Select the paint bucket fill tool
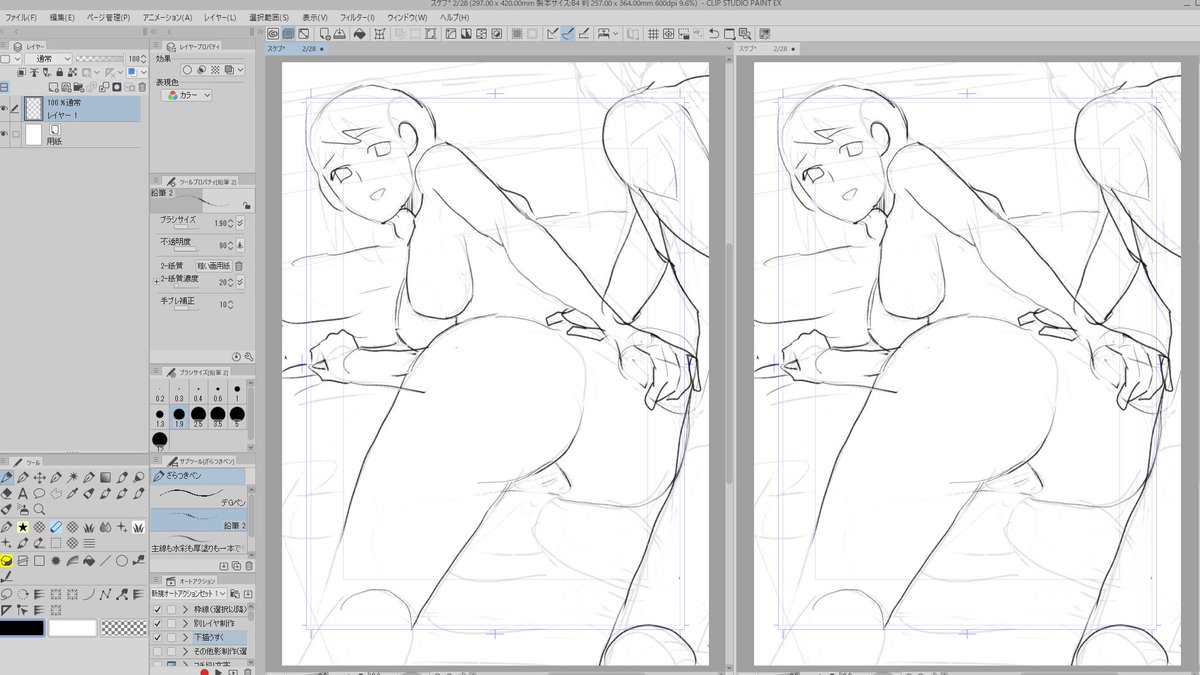The height and width of the screenshot is (675, 1200). click(x=89, y=561)
